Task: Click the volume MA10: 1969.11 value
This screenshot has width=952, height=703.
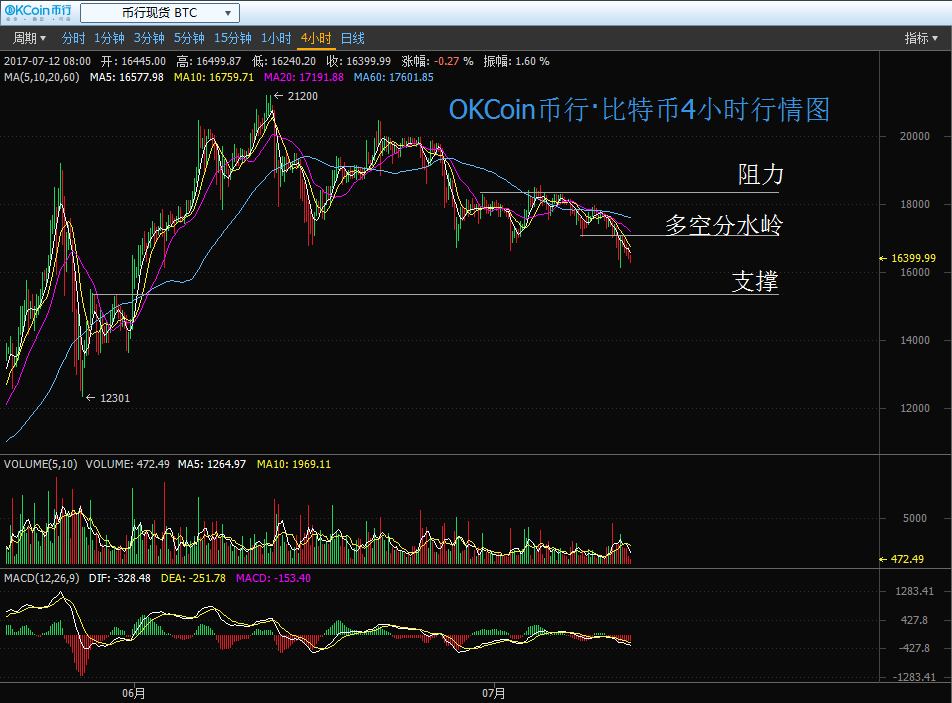Action: coord(294,464)
